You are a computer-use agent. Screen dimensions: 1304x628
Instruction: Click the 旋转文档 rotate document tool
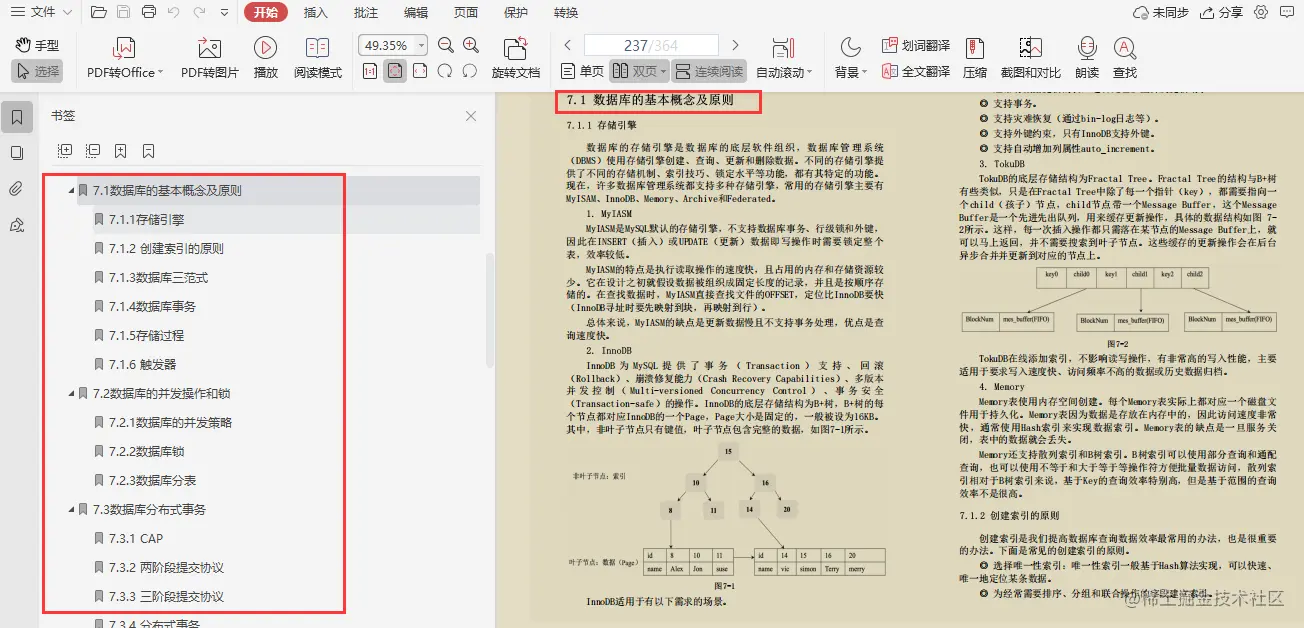pyautogui.click(x=516, y=55)
